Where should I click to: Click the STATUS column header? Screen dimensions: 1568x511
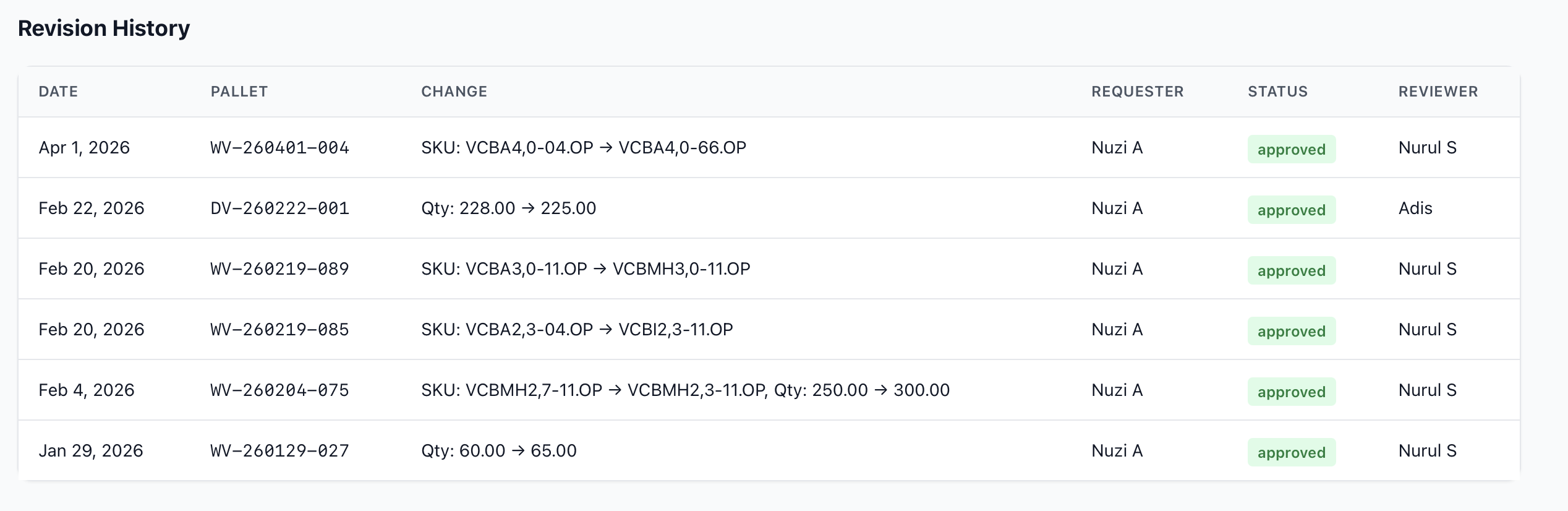(x=1278, y=92)
